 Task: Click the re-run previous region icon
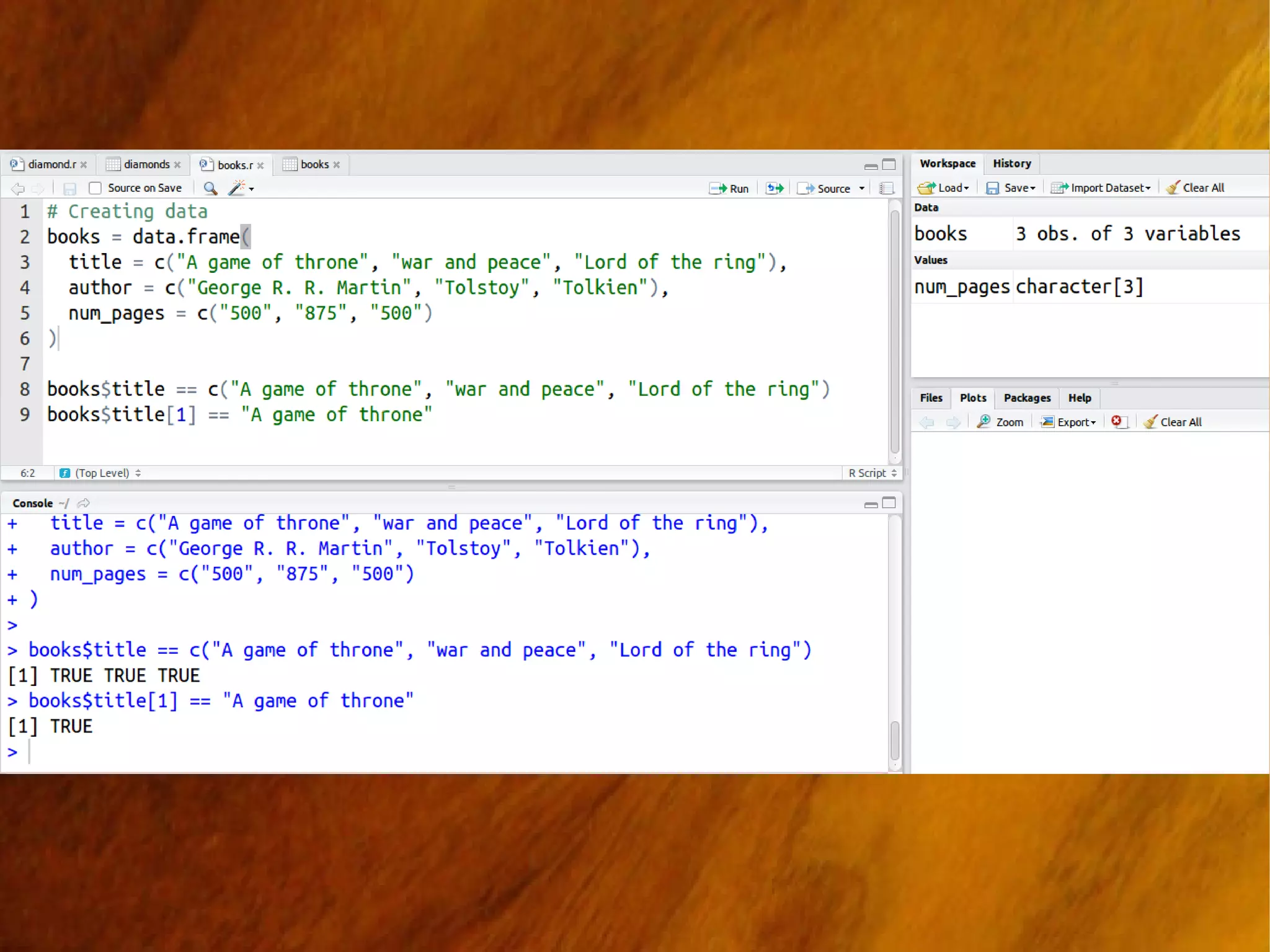tap(775, 188)
